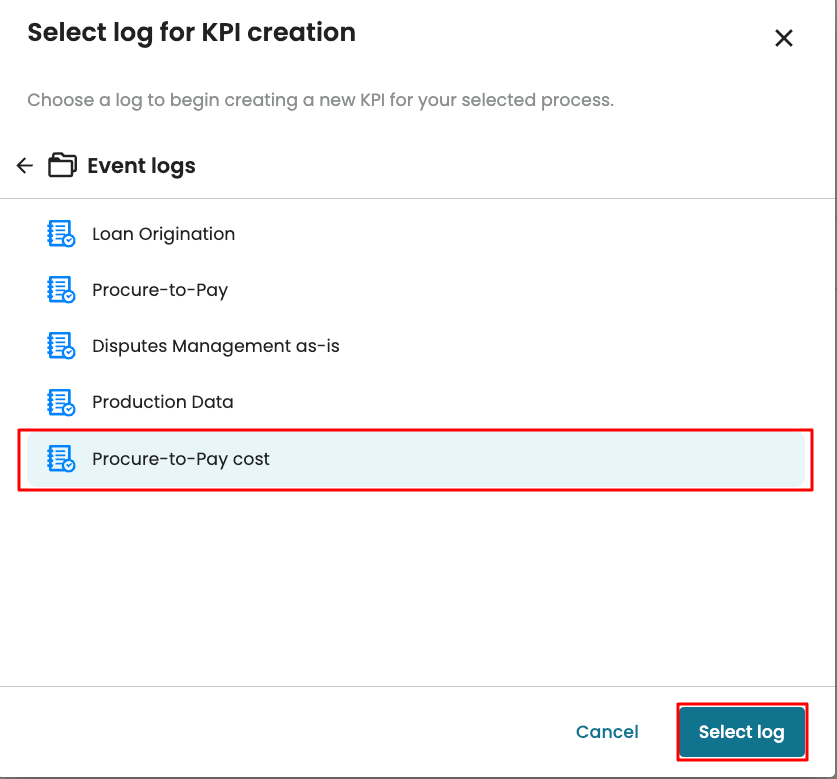This screenshot has width=837, height=779.
Task: Click the Event logs folder icon
Action: click(x=62, y=166)
